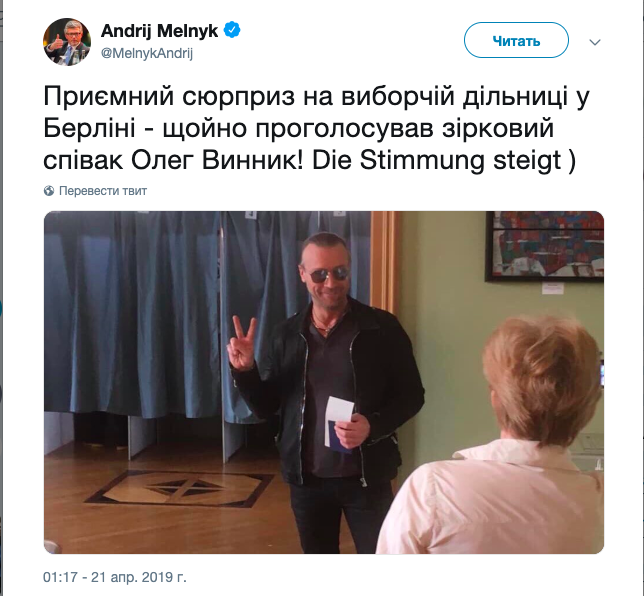Image resolution: width=644 pixels, height=596 pixels.
Task: Click the word Берліні in the tweet
Action: (90, 129)
